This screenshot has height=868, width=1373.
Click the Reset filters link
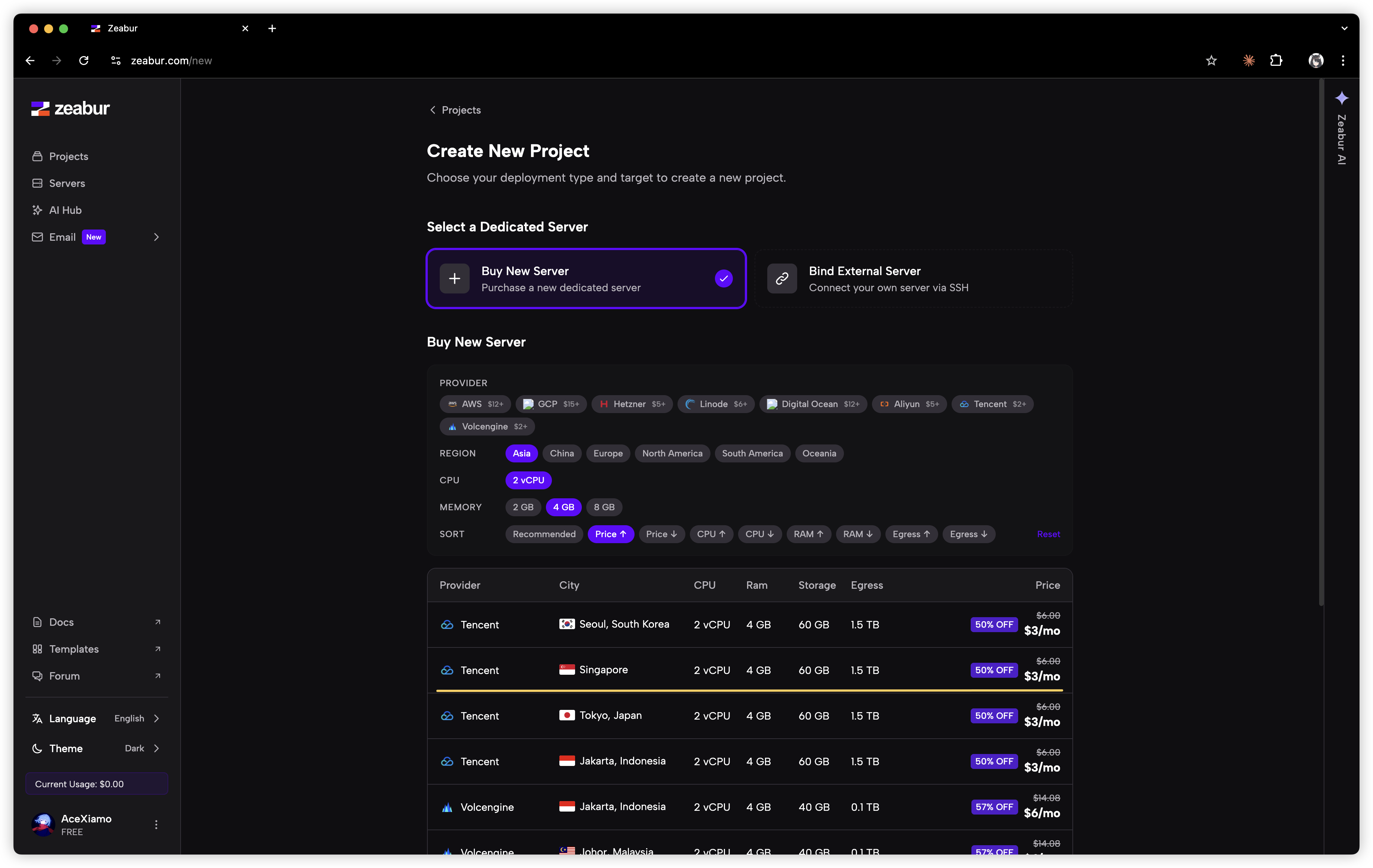1048,534
